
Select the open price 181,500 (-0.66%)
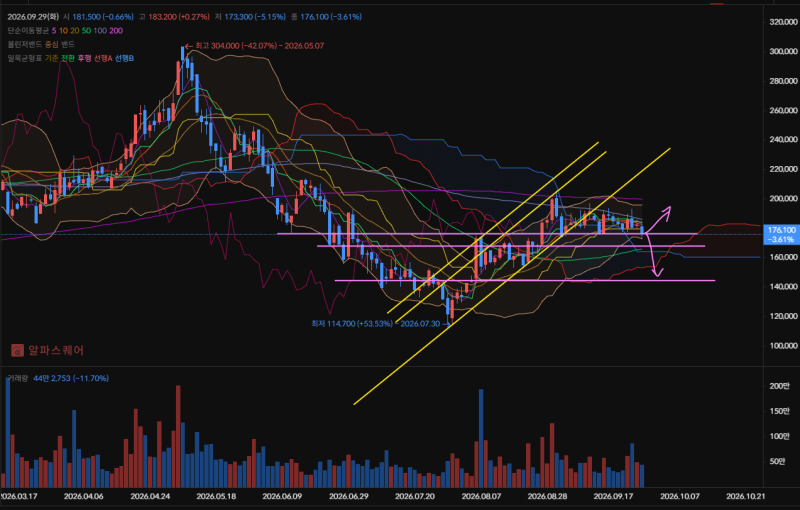[x=103, y=17]
